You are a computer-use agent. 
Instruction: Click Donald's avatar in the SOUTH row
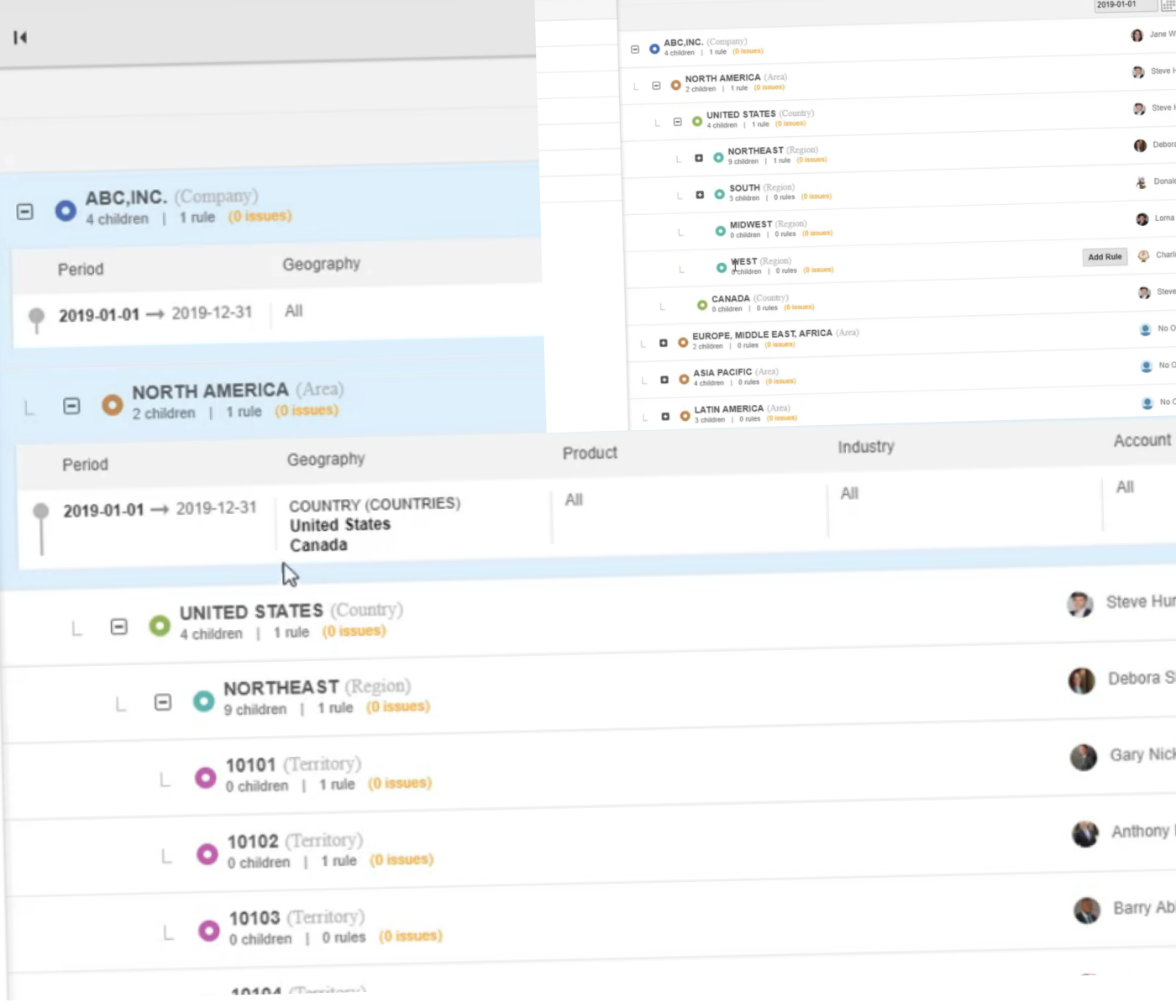[x=1141, y=182]
